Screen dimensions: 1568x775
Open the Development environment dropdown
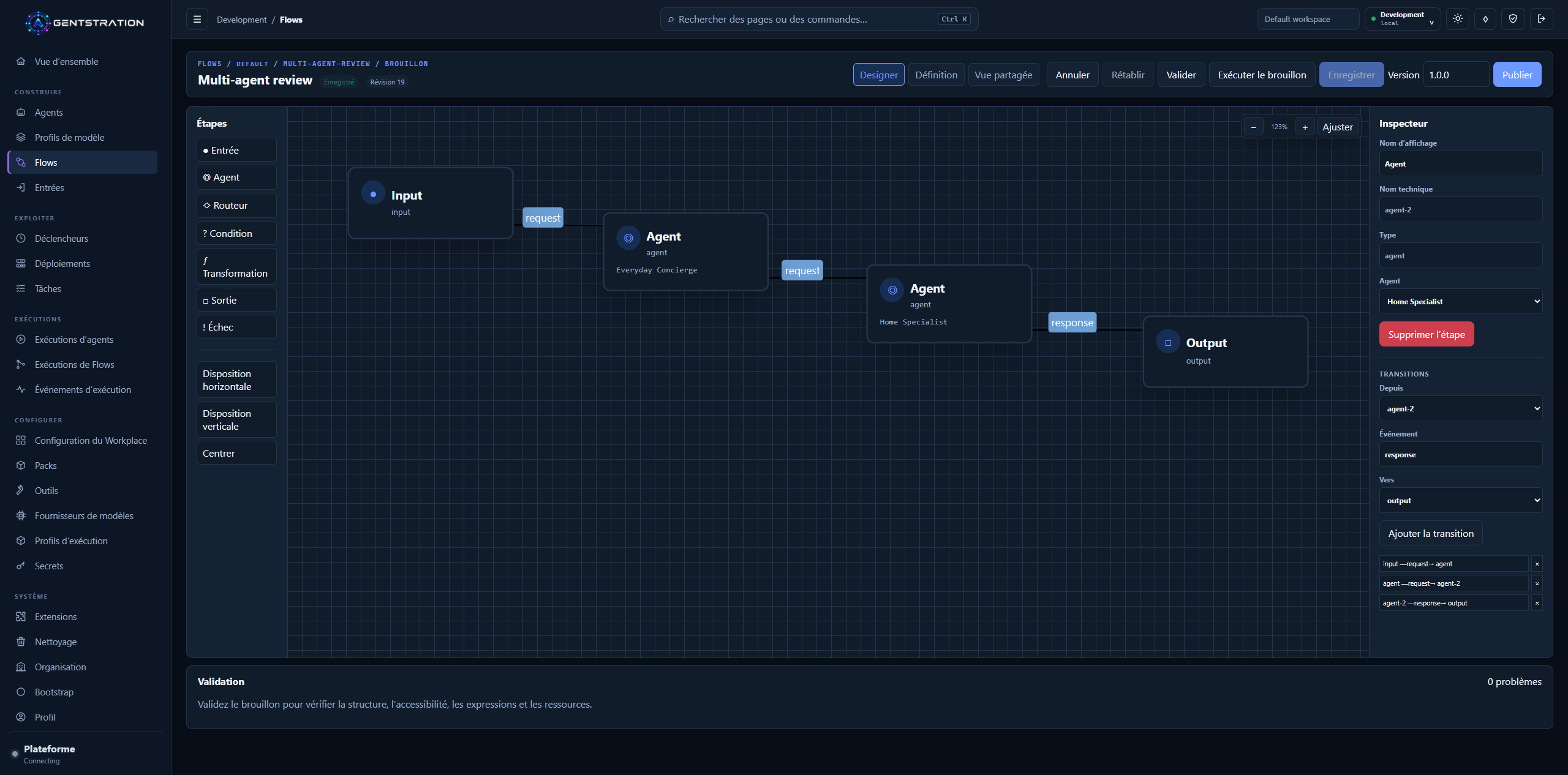[x=1402, y=19]
